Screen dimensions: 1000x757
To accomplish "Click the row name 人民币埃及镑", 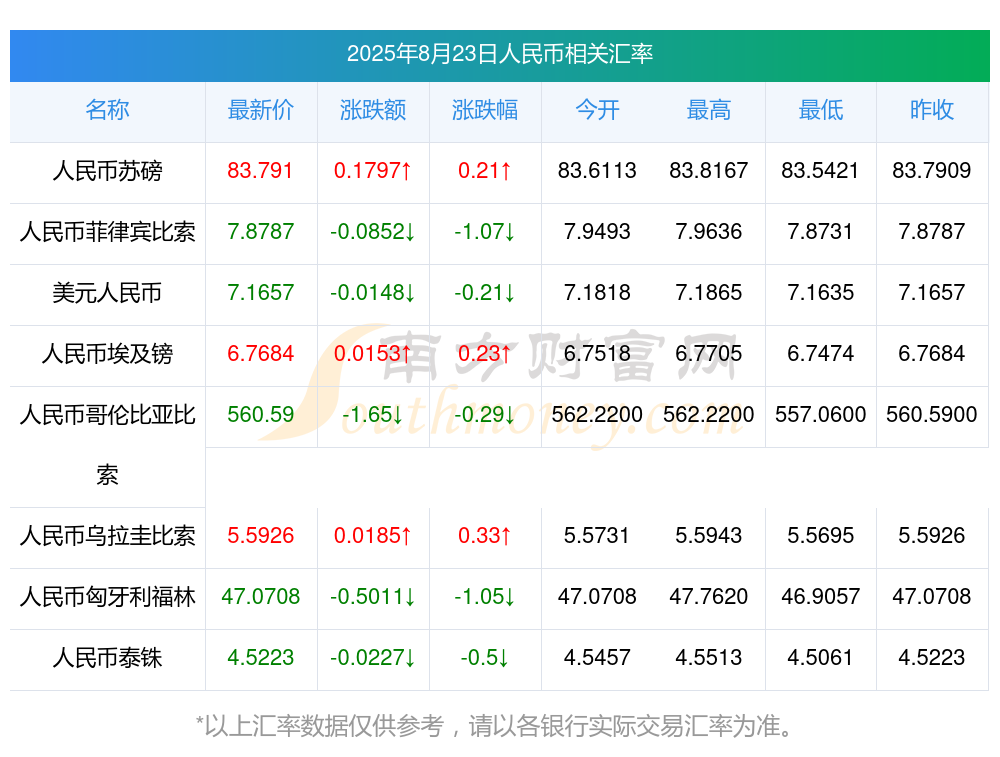I will [x=107, y=353].
